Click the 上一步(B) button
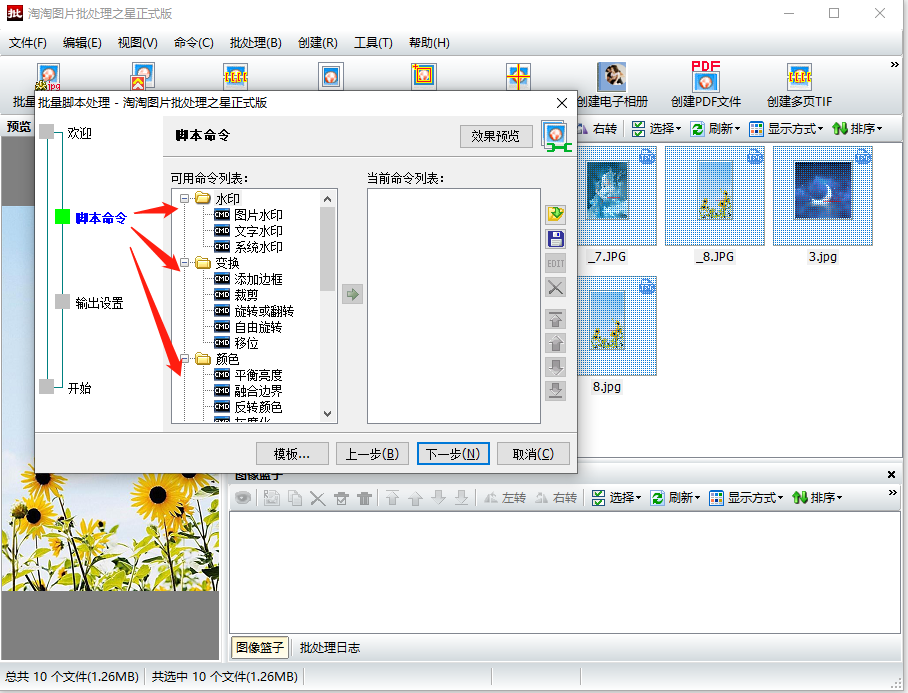908x693 pixels. tap(372, 454)
